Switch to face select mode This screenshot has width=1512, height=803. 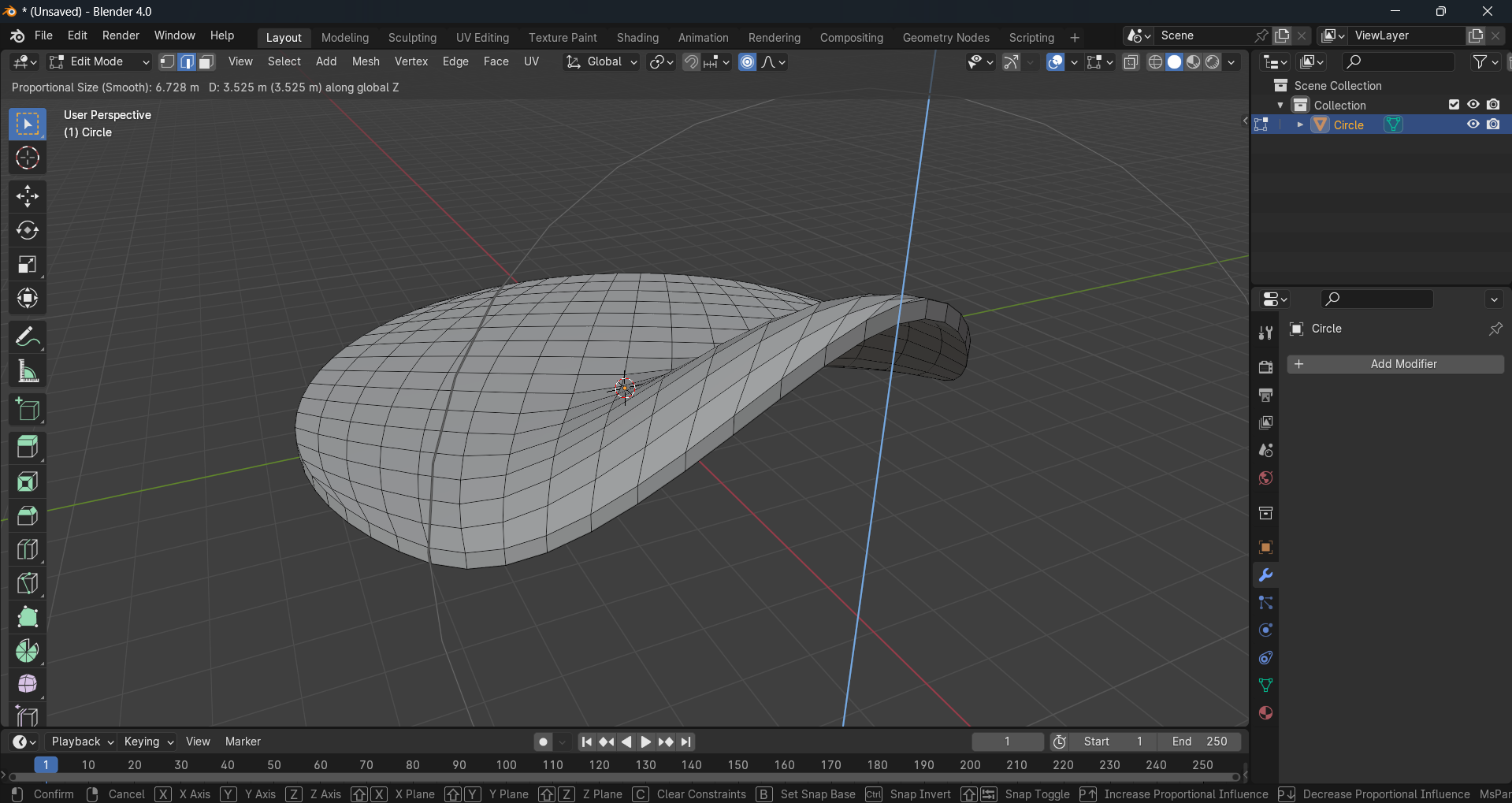tap(206, 61)
